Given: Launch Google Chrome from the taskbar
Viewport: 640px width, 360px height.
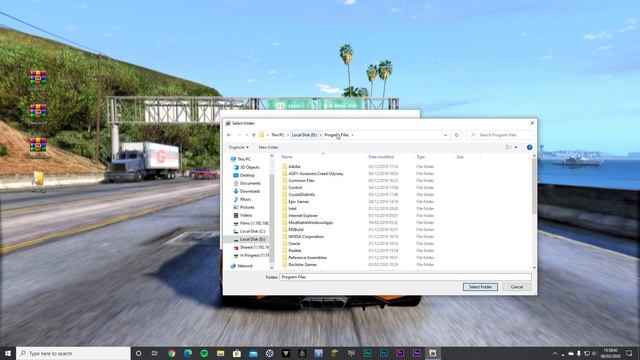Looking at the screenshot, I should coord(171,353).
